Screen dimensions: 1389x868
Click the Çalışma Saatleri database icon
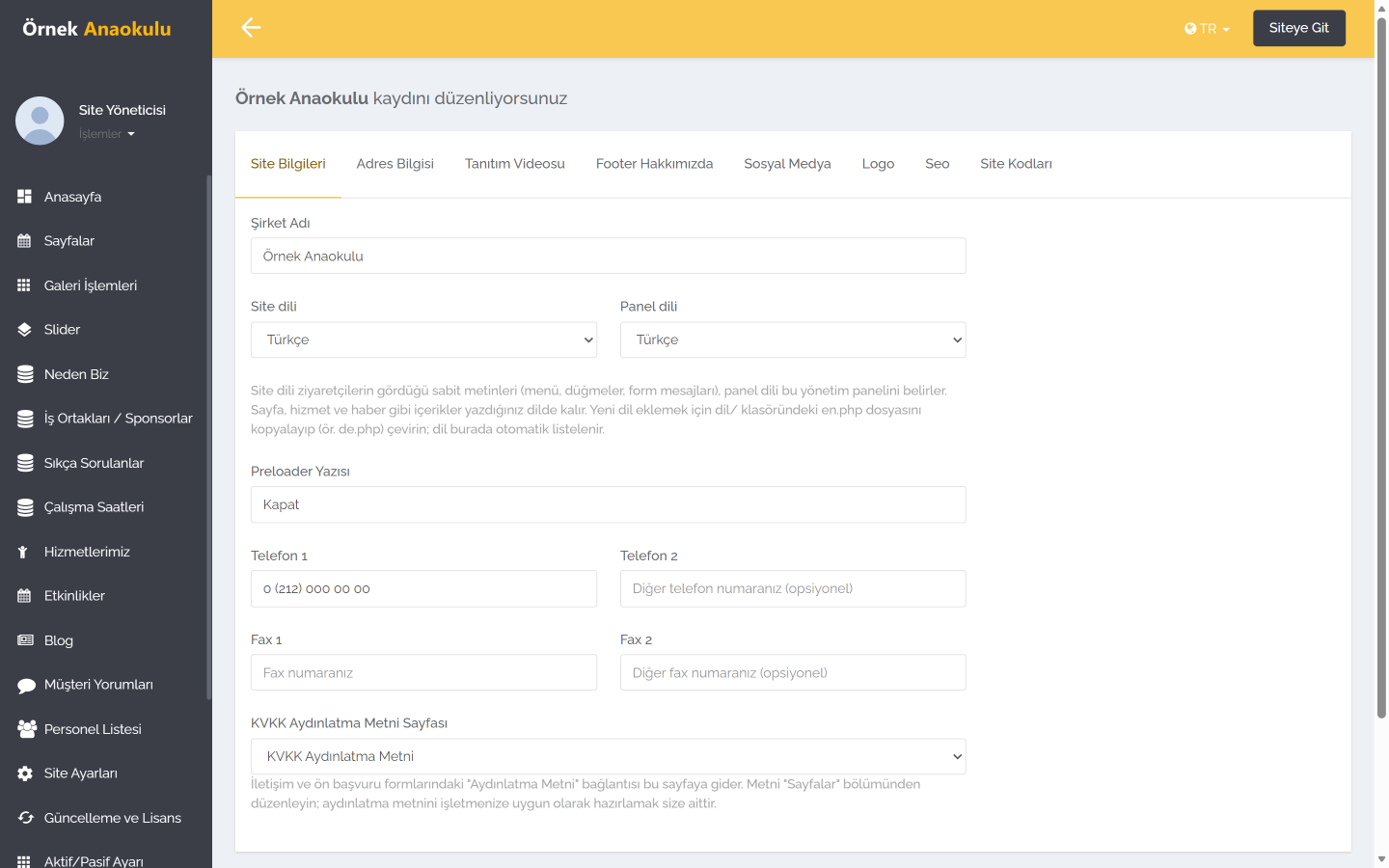(25, 507)
